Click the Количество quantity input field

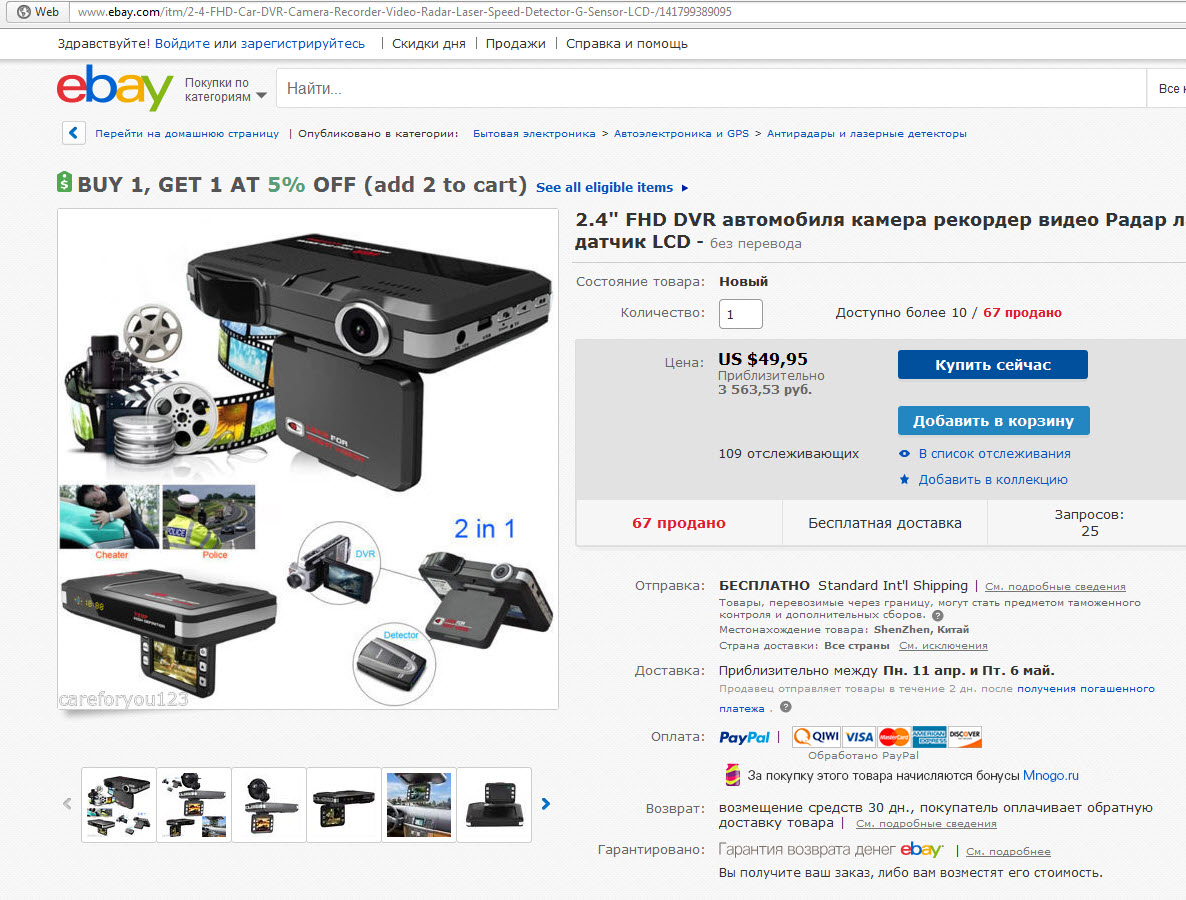coord(740,314)
